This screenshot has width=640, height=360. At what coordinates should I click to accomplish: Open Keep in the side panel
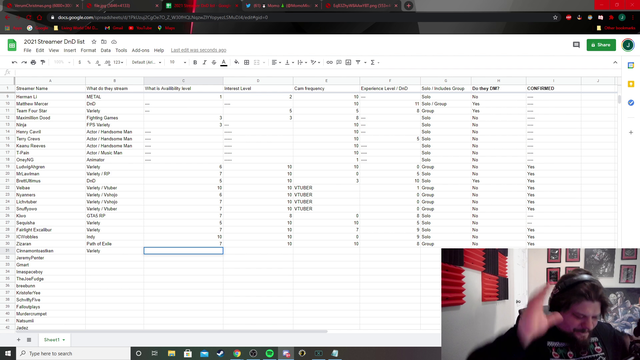[631, 84]
